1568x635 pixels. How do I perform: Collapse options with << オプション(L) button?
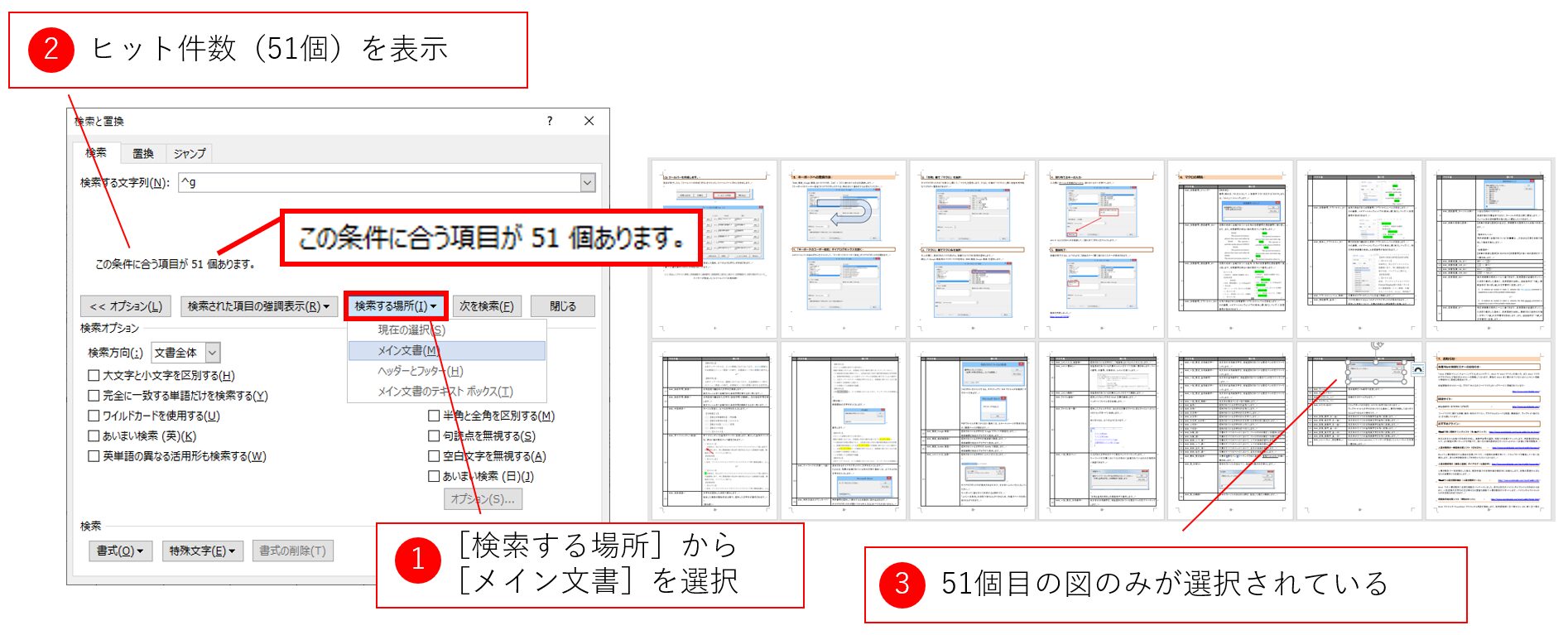[126, 306]
